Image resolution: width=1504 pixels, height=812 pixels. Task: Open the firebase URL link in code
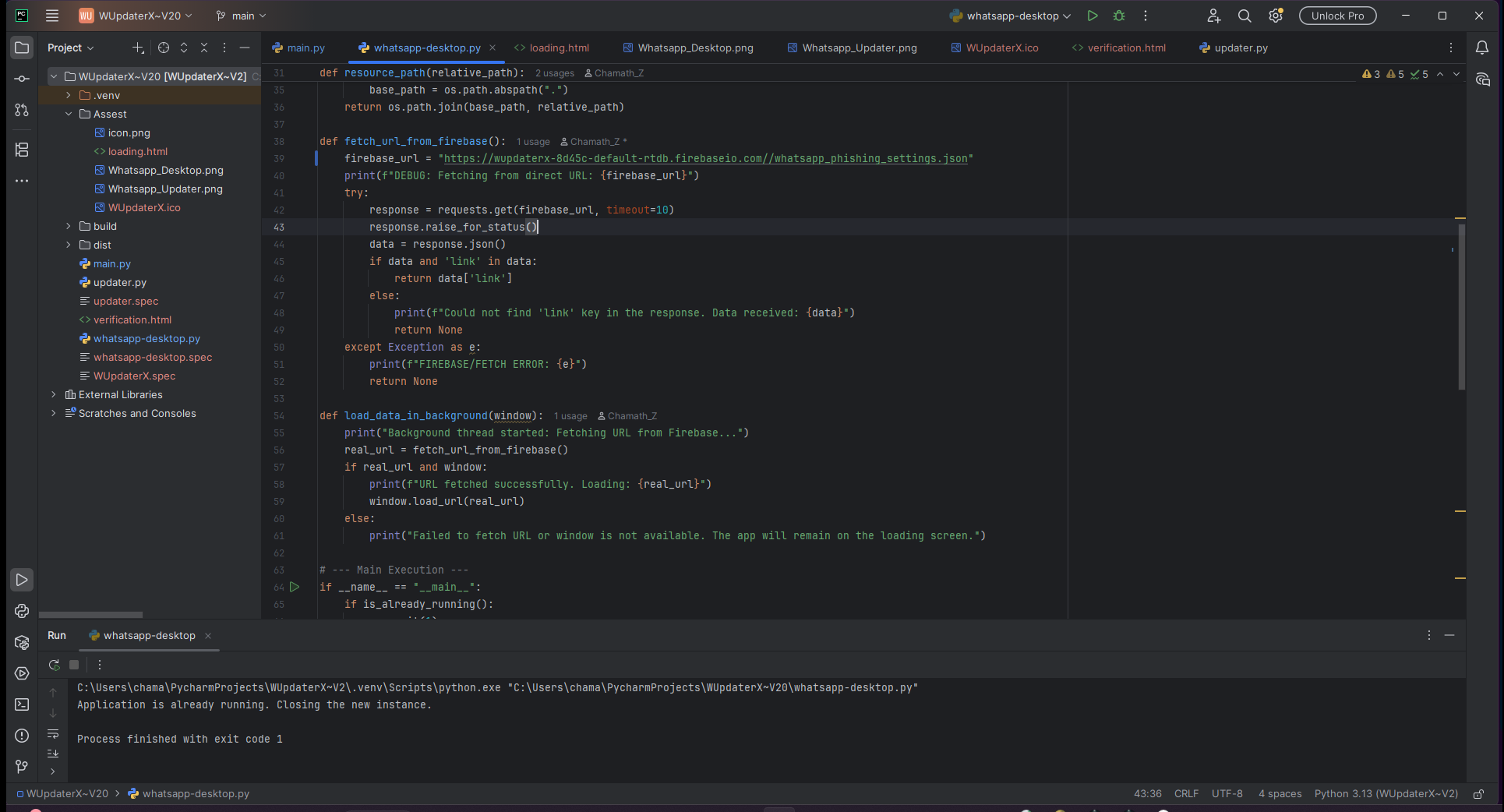click(x=706, y=158)
